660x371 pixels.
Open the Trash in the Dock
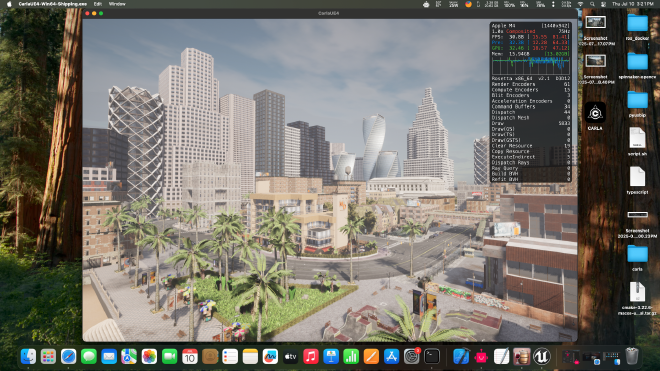(632, 356)
